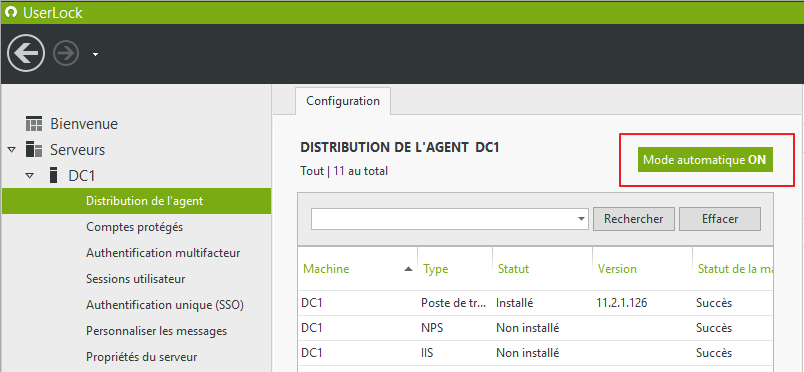Click the DISTRIBUTION DE L'AGENT DC1 heading
Image resolution: width=804 pixels, height=372 pixels.
tap(400, 148)
